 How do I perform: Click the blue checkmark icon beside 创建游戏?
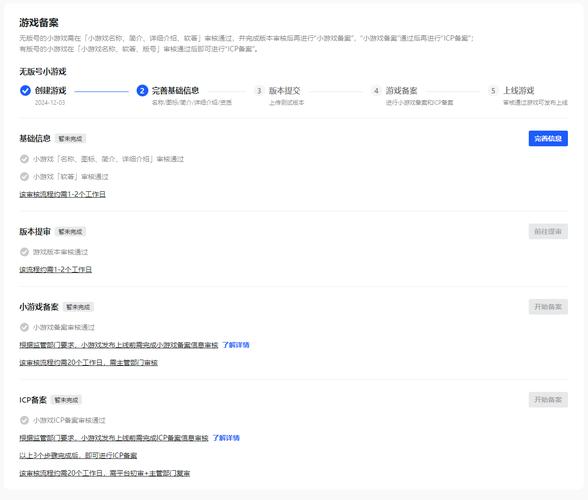pyautogui.click(x=25, y=90)
